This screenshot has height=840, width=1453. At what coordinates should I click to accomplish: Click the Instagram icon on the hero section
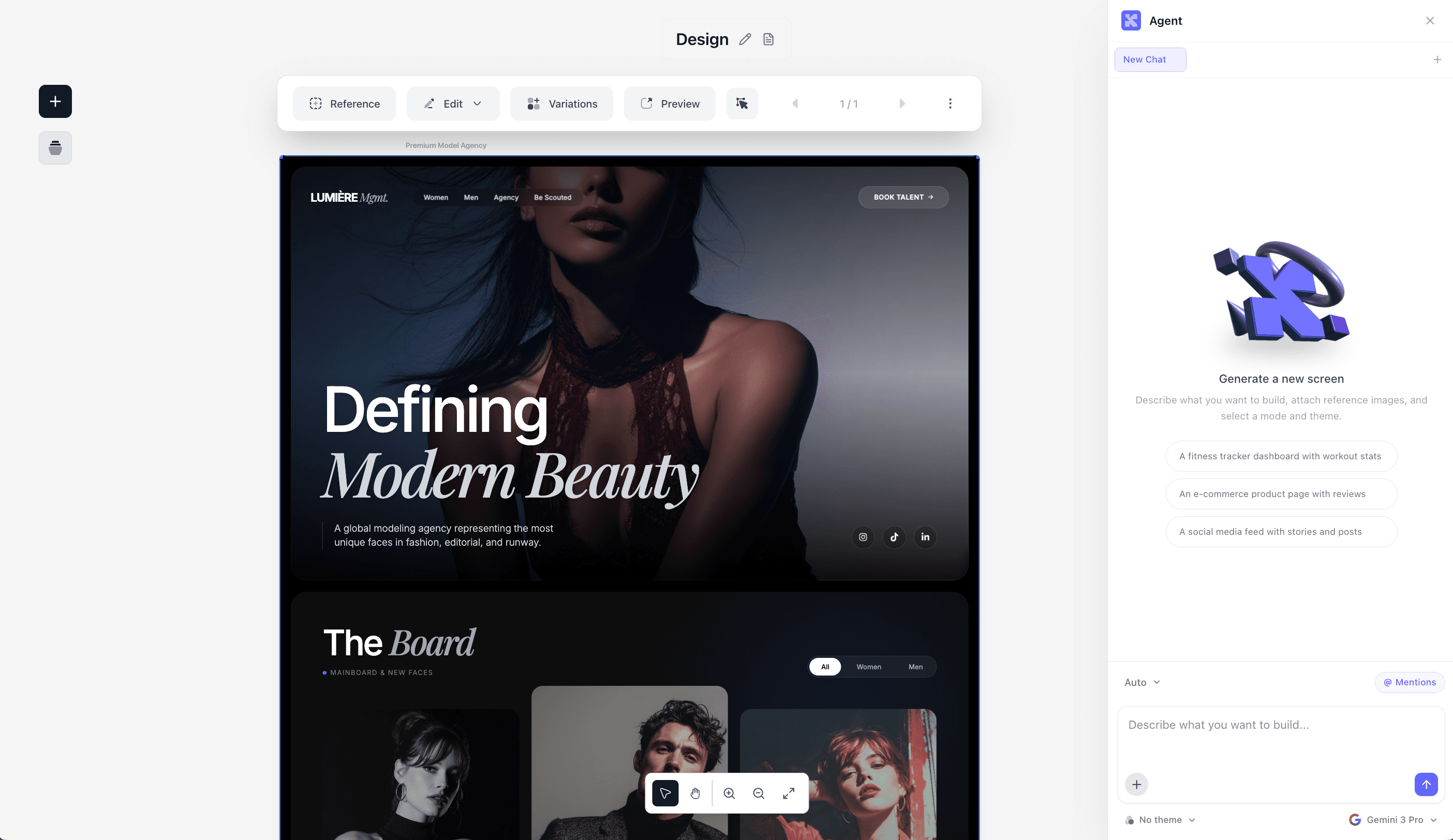863,537
